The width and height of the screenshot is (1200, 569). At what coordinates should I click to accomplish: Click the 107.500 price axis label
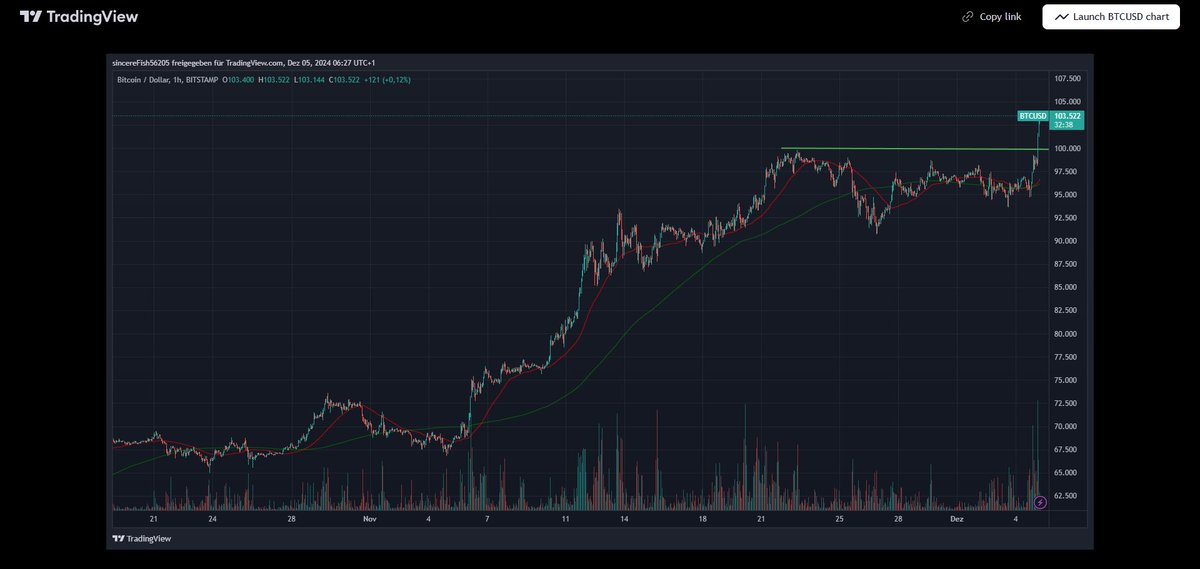pos(1067,78)
